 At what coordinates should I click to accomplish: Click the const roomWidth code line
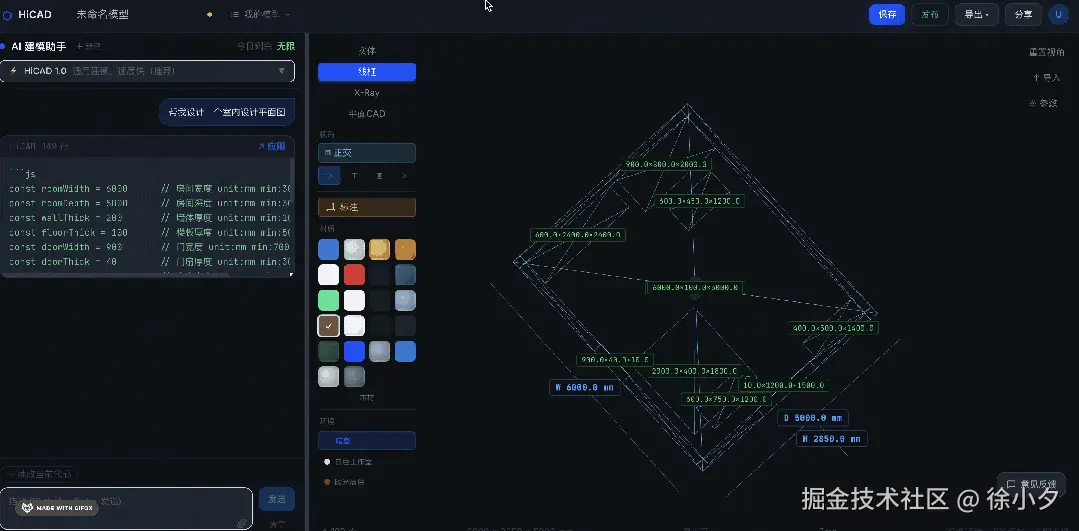click(148, 188)
